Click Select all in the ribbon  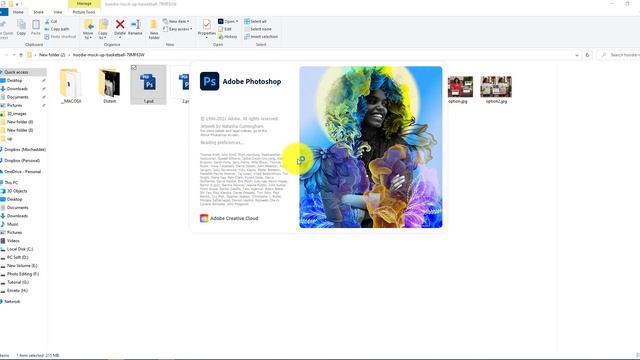(x=256, y=21)
